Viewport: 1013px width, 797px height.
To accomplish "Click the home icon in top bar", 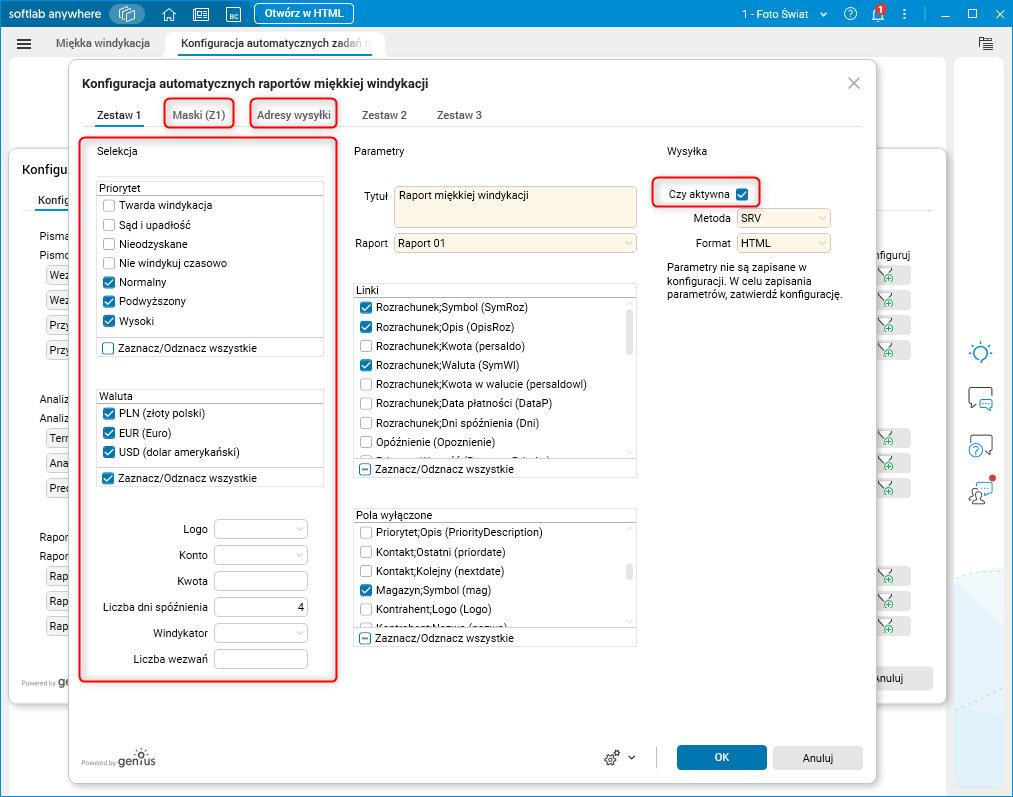I will click(x=169, y=14).
